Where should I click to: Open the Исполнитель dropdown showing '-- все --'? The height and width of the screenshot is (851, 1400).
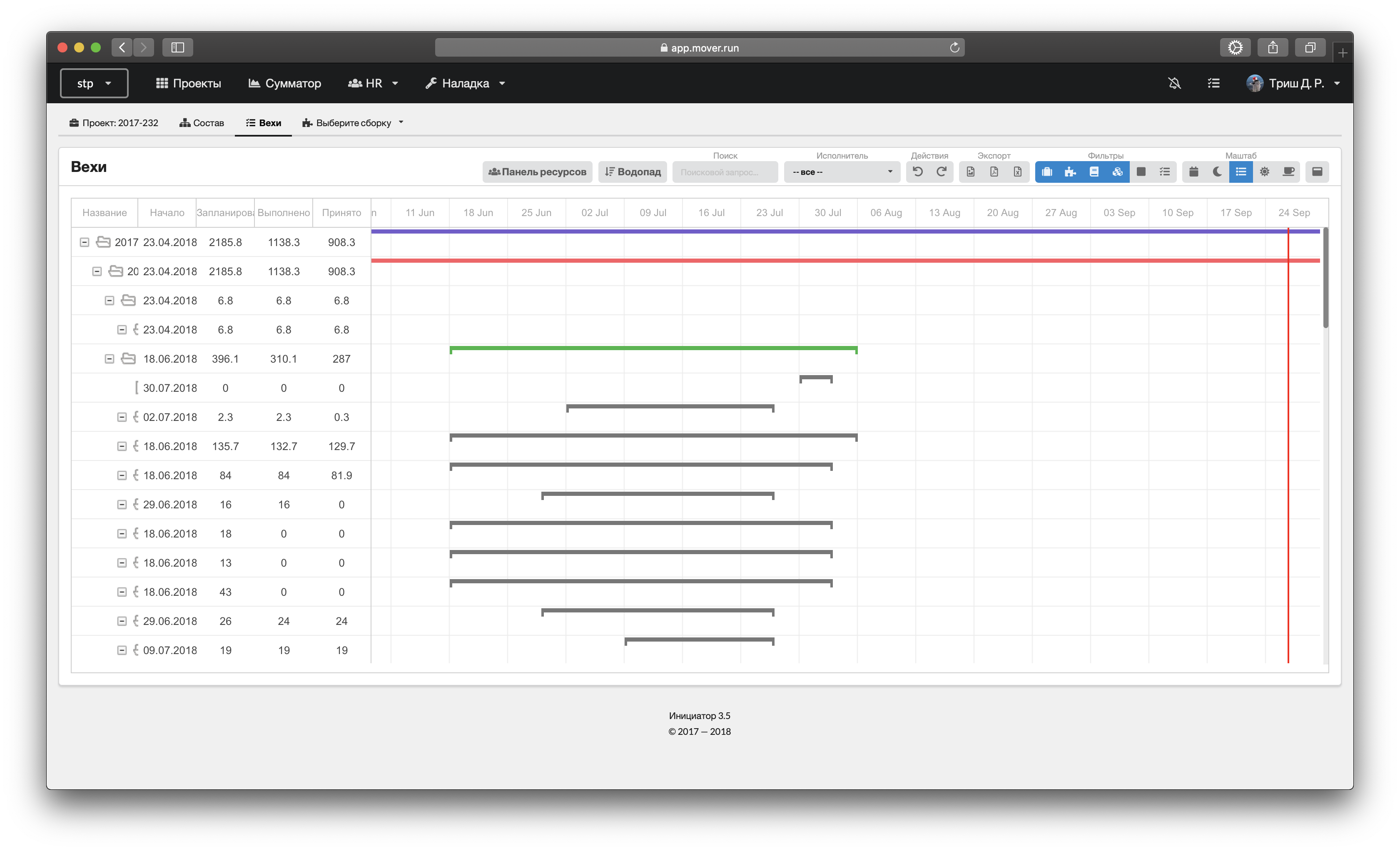842,172
